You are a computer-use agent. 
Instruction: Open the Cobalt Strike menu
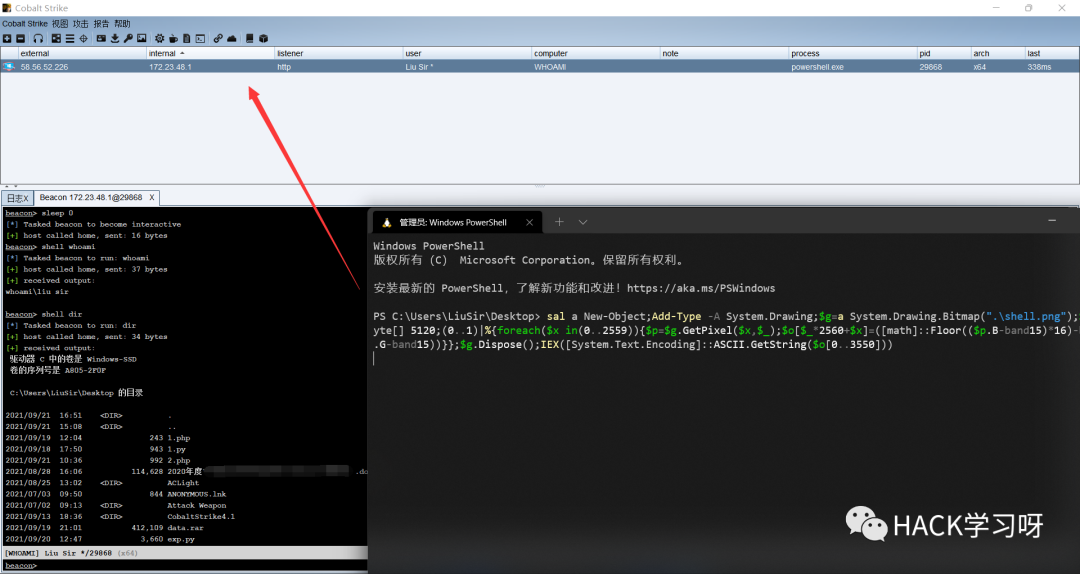click(25, 24)
